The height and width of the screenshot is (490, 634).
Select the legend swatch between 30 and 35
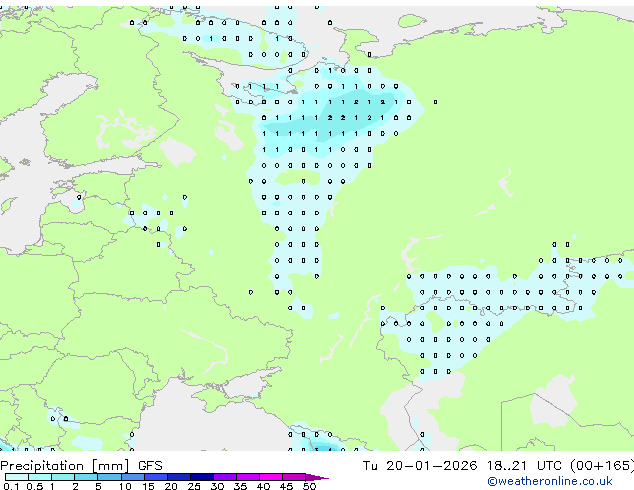(x=225, y=477)
